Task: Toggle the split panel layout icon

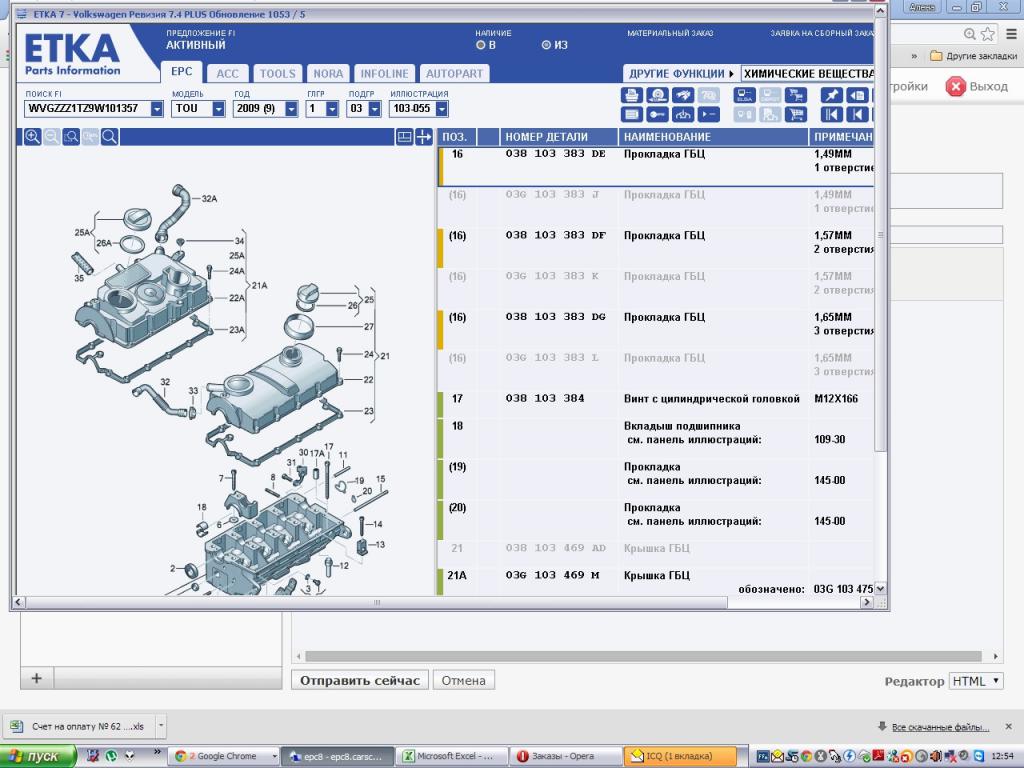Action: pyautogui.click(x=404, y=136)
